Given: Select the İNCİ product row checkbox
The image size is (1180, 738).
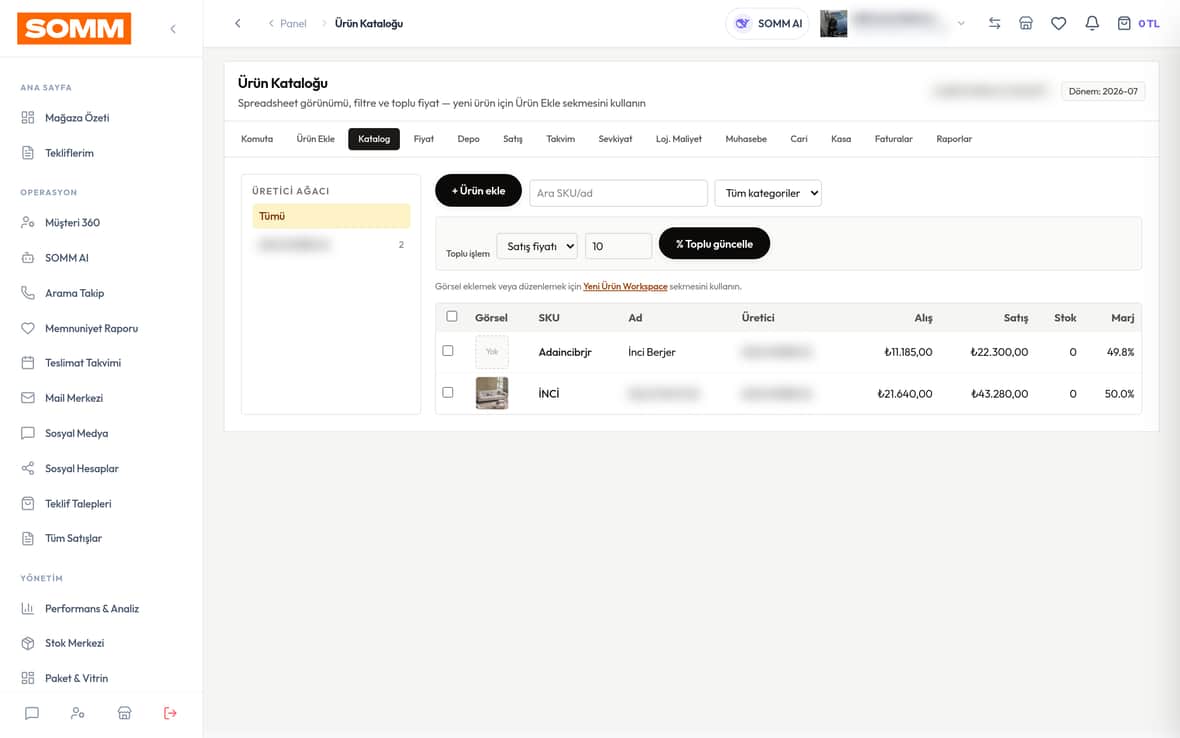Looking at the screenshot, I should 448,392.
